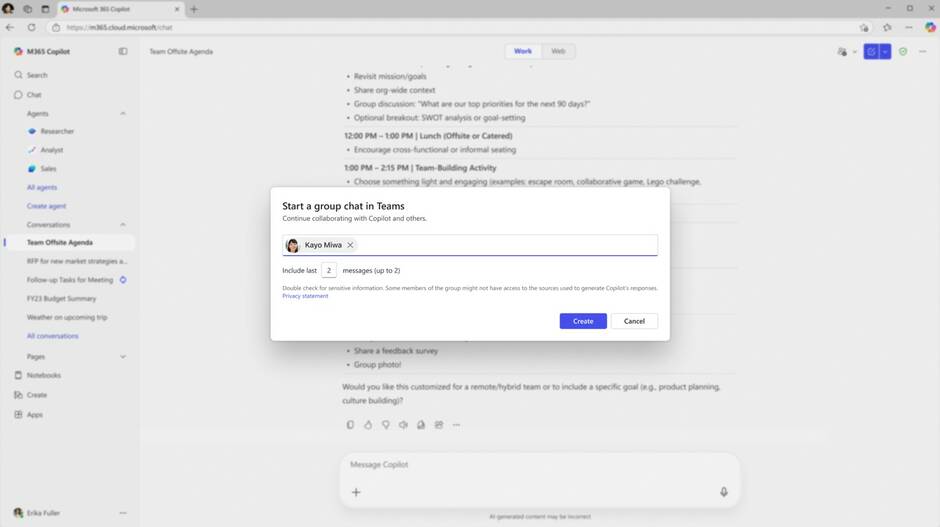Click the thumbs up icon below response

coord(368,425)
